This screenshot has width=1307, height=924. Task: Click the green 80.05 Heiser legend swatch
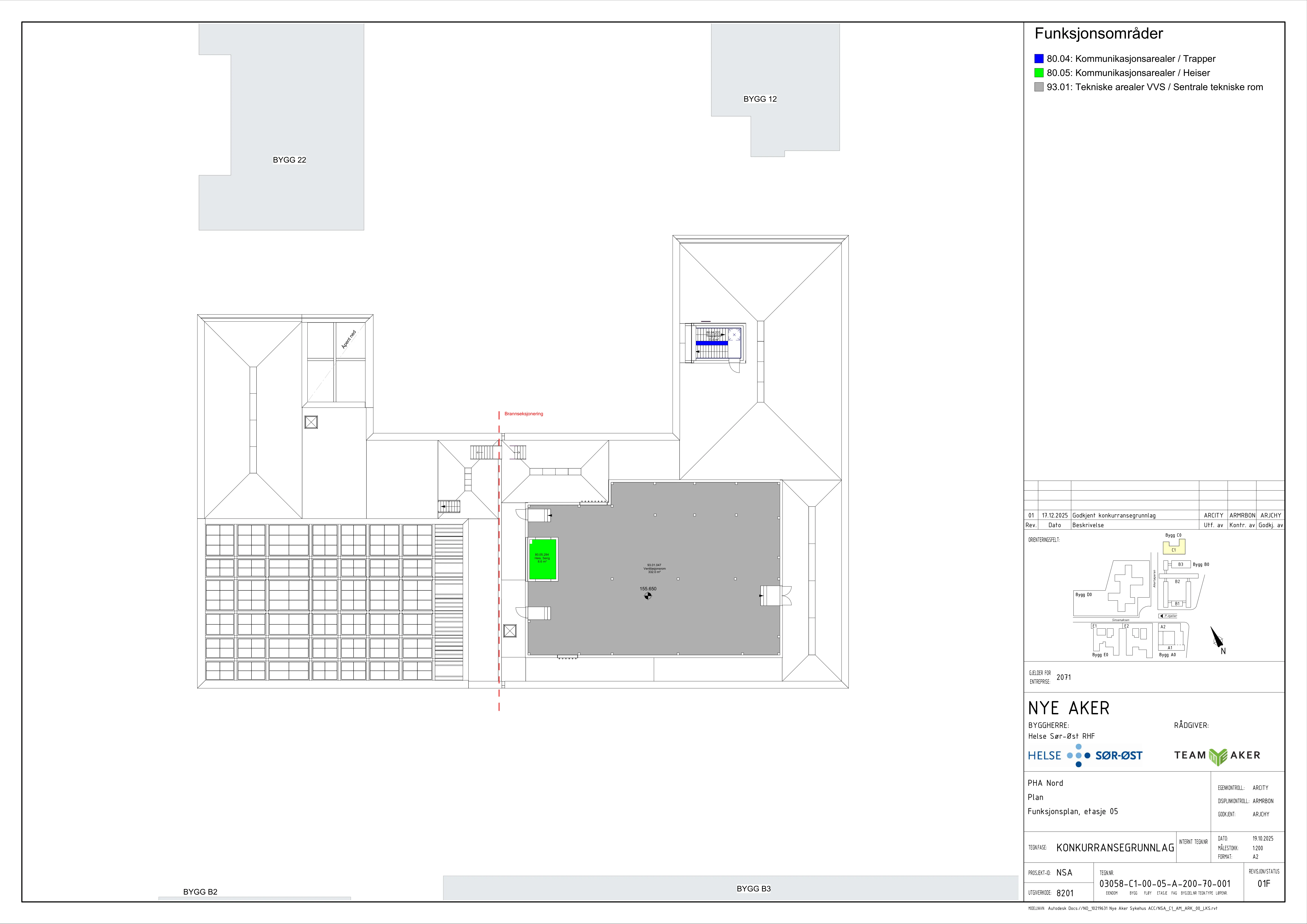coord(1039,73)
